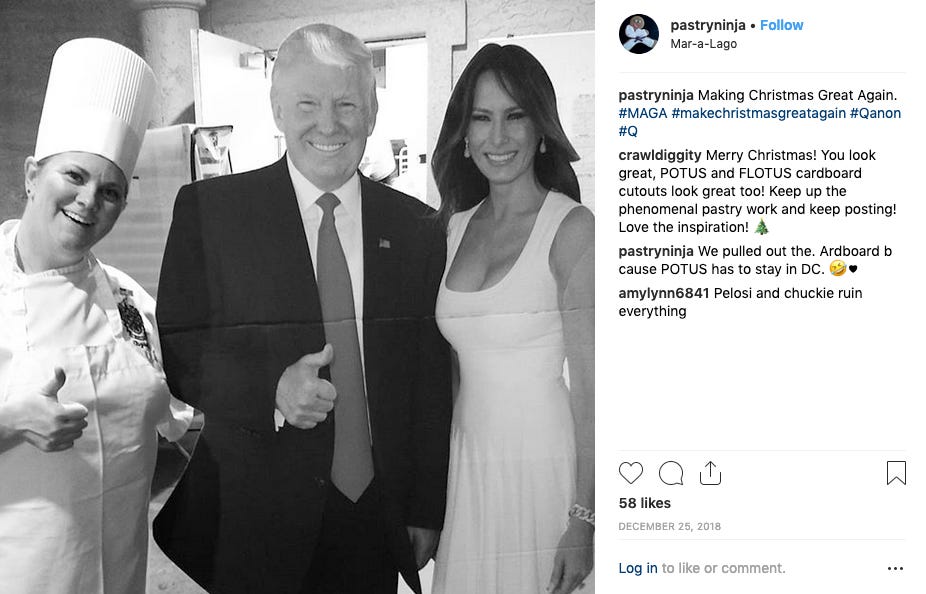926x594 pixels.
Task: Open the December 25, 2018 timestamp
Action: point(669,526)
